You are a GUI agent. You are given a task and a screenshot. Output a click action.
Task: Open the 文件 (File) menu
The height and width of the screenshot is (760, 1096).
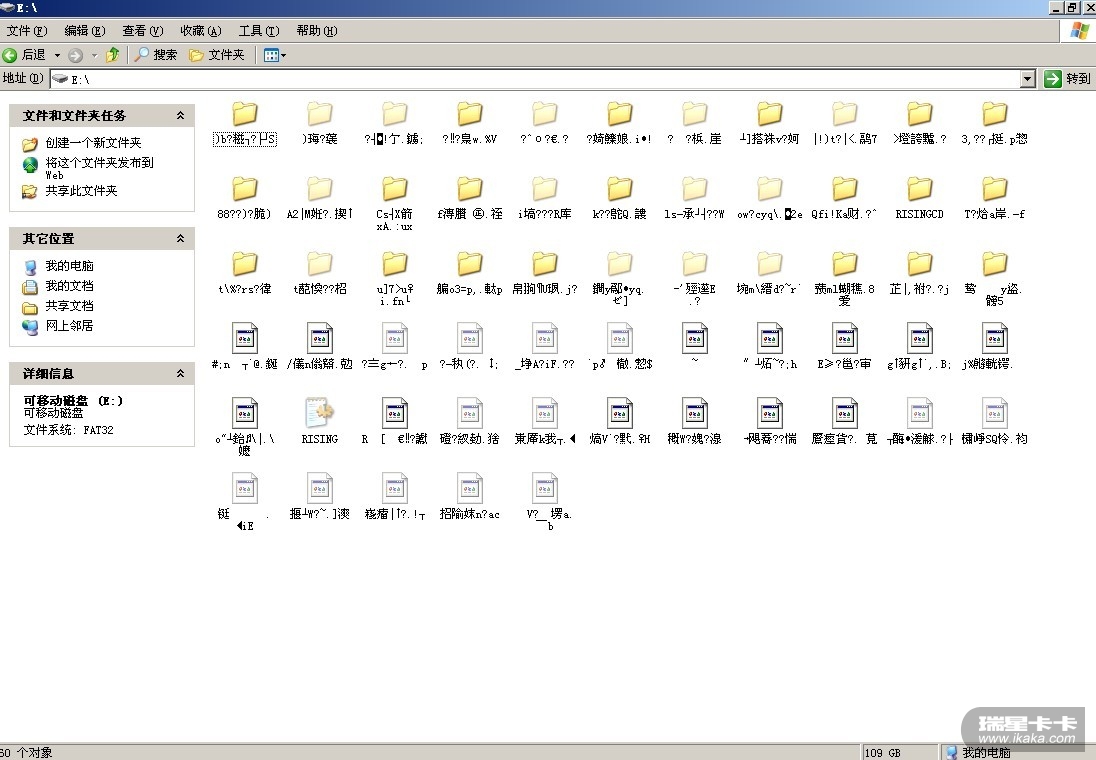coord(26,31)
